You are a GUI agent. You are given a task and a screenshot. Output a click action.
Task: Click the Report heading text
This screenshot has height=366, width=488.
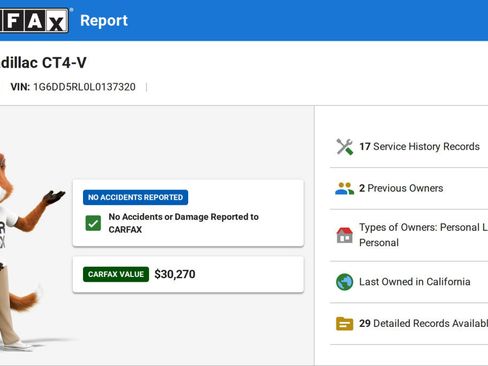pyautogui.click(x=104, y=21)
